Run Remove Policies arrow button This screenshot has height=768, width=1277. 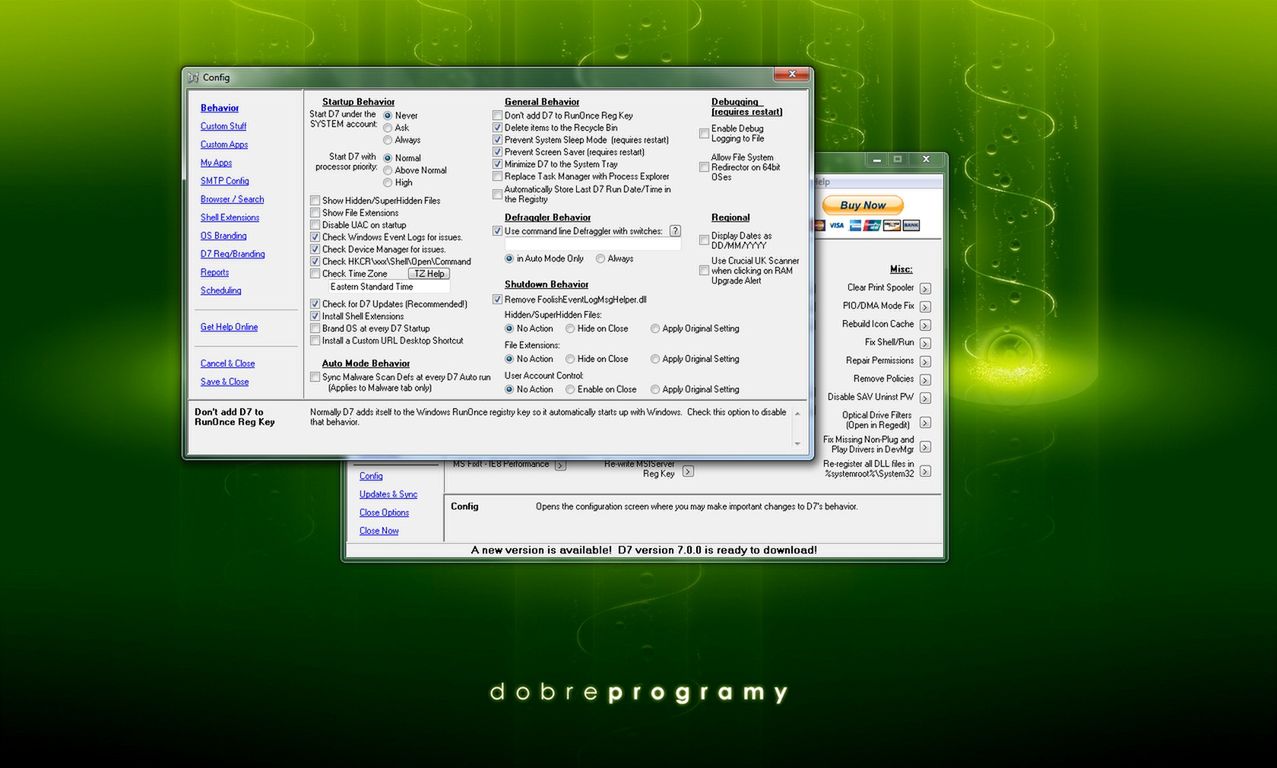point(925,380)
